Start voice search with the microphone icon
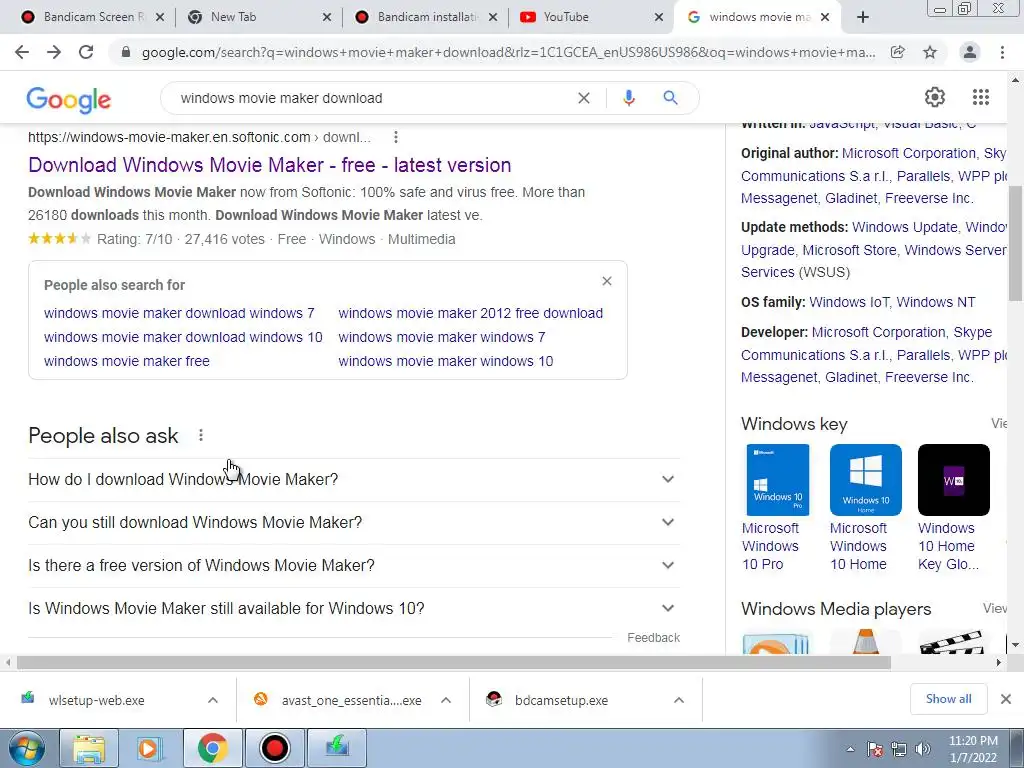1024x768 pixels. [x=629, y=98]
